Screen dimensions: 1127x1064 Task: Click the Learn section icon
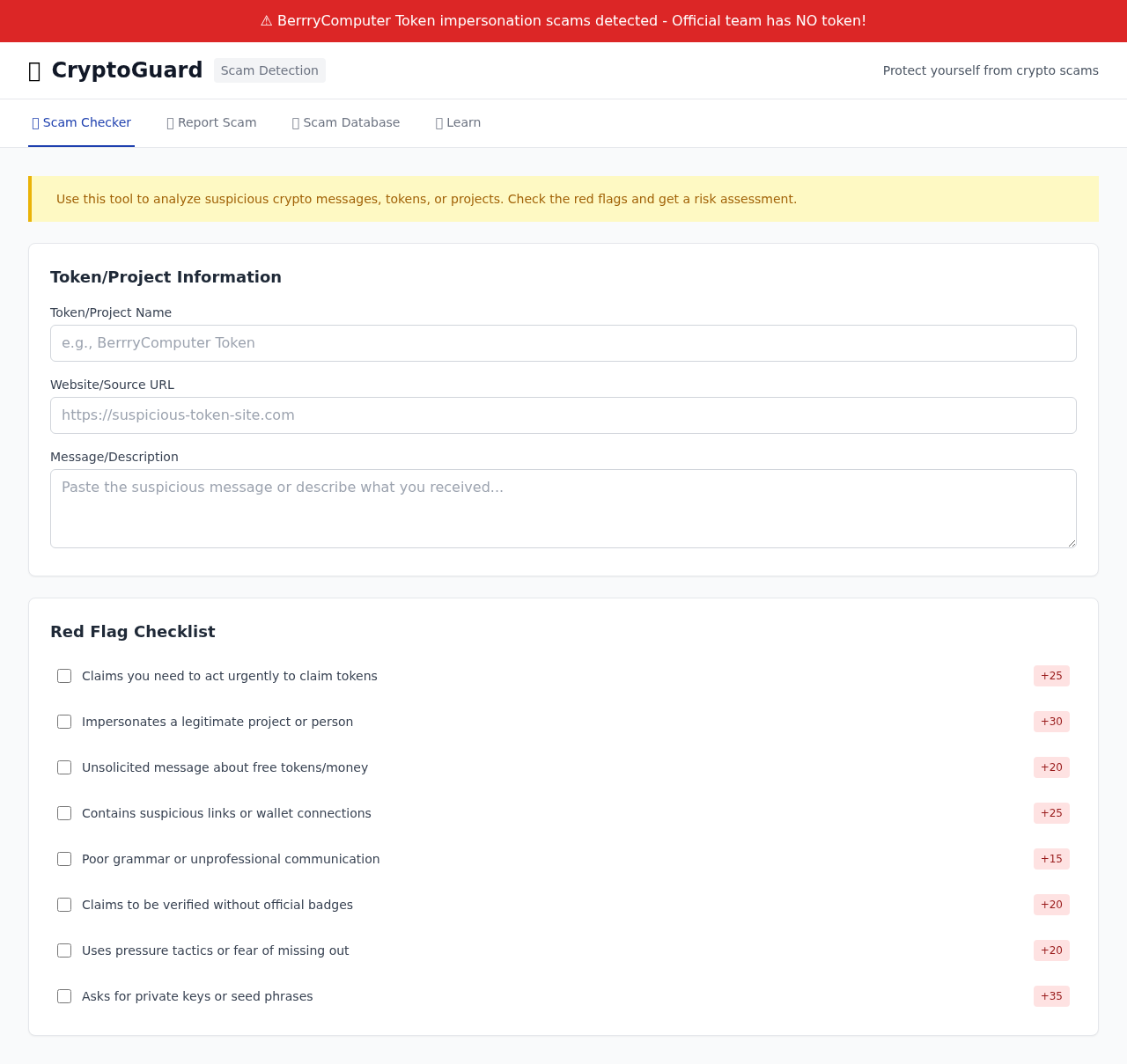coord(438,122)
